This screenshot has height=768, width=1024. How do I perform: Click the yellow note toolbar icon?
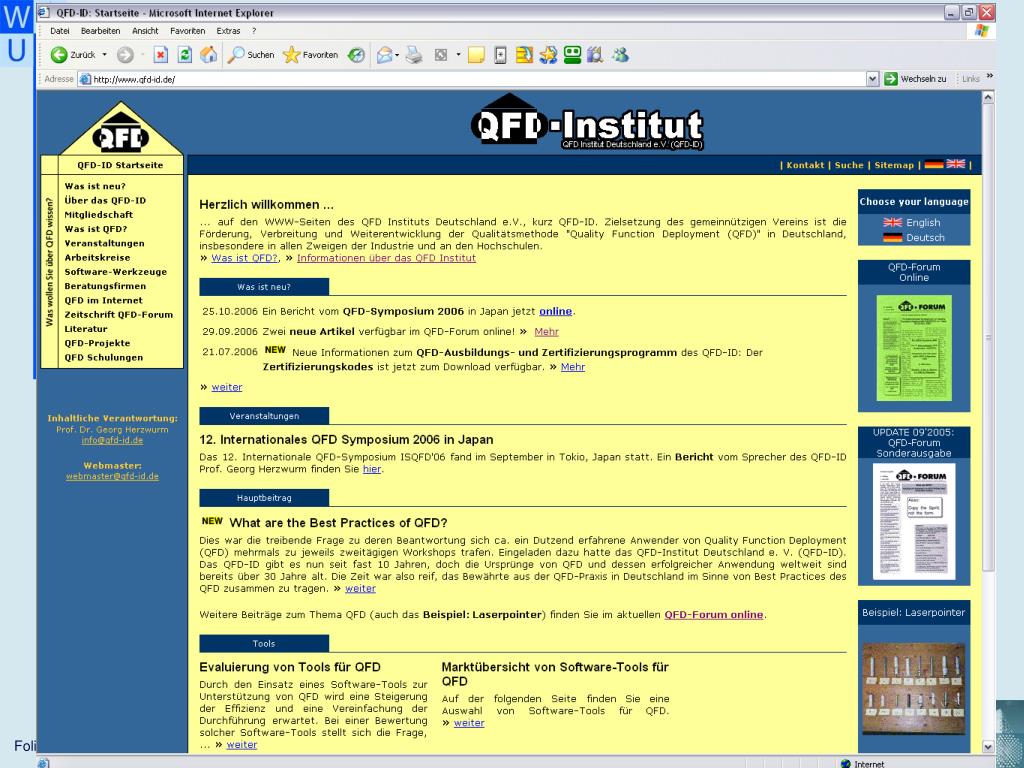(476, 55)
